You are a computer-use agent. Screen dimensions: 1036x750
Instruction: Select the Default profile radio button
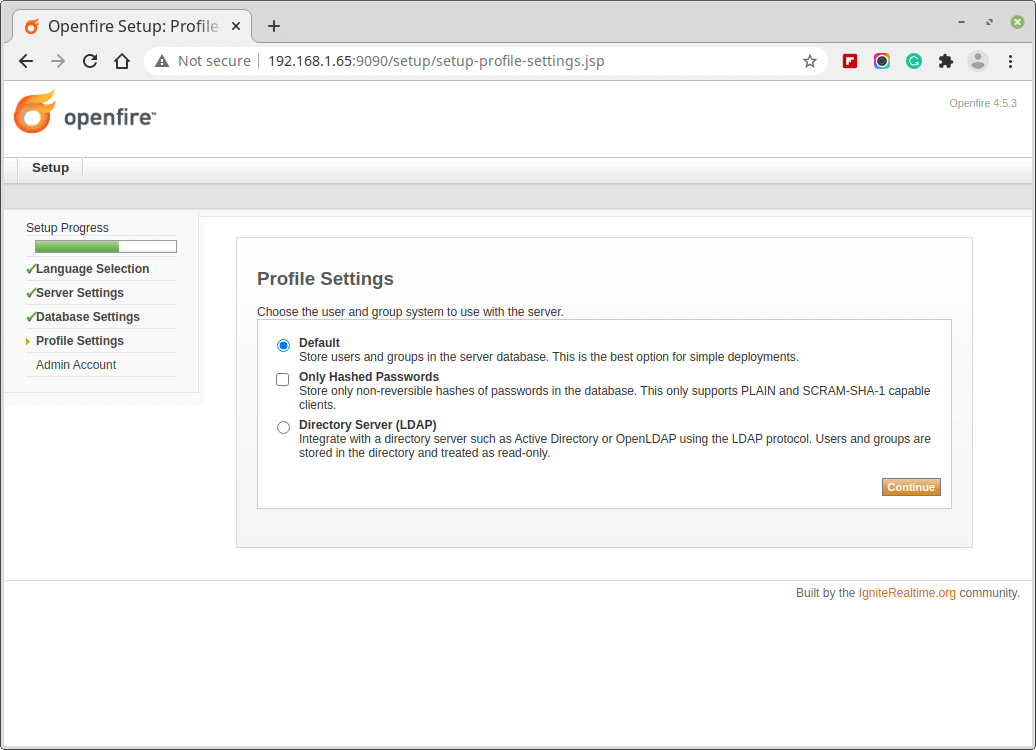284,346
